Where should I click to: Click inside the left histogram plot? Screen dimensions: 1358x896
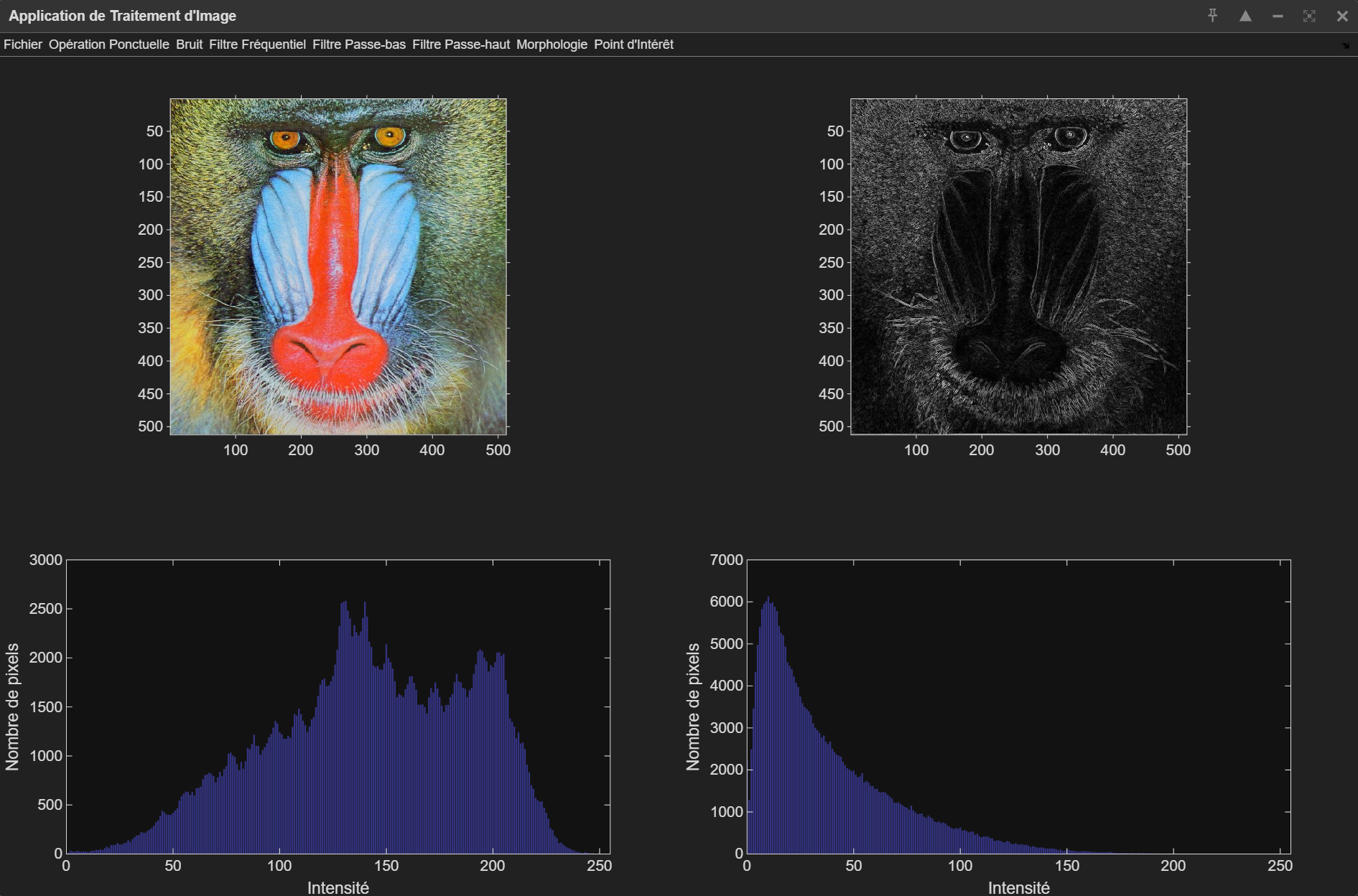coord(338,706)
